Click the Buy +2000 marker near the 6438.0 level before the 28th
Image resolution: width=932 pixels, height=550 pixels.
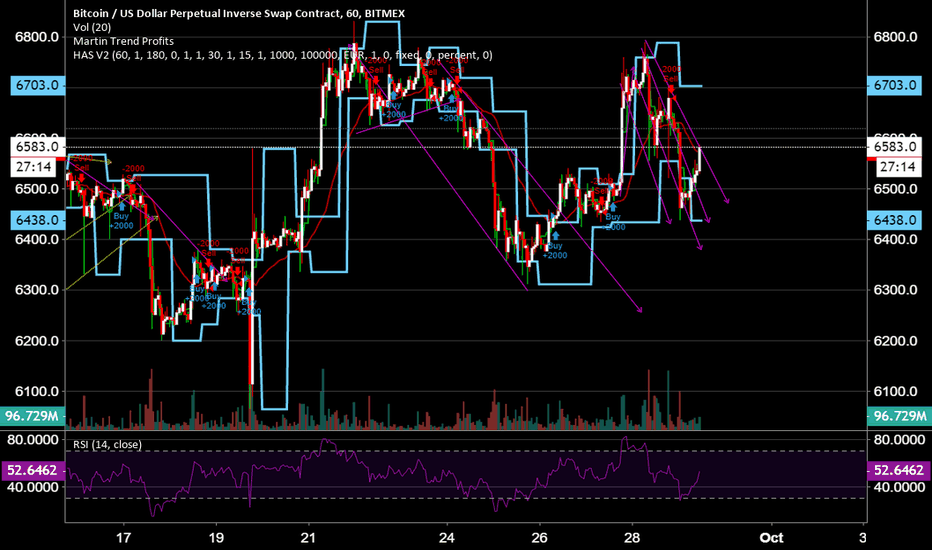point(612,218)
